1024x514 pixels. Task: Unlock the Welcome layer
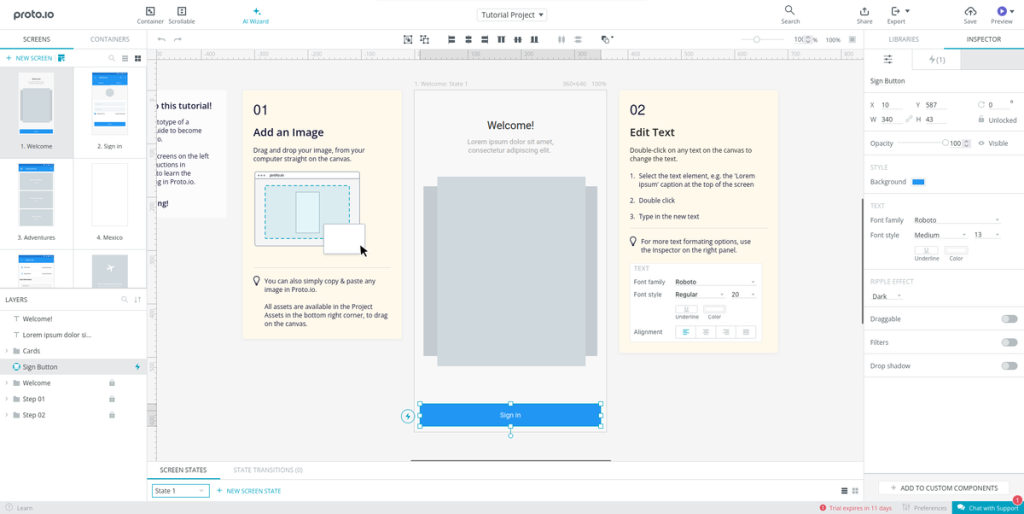pyautogui.click(x=112, y=383)
